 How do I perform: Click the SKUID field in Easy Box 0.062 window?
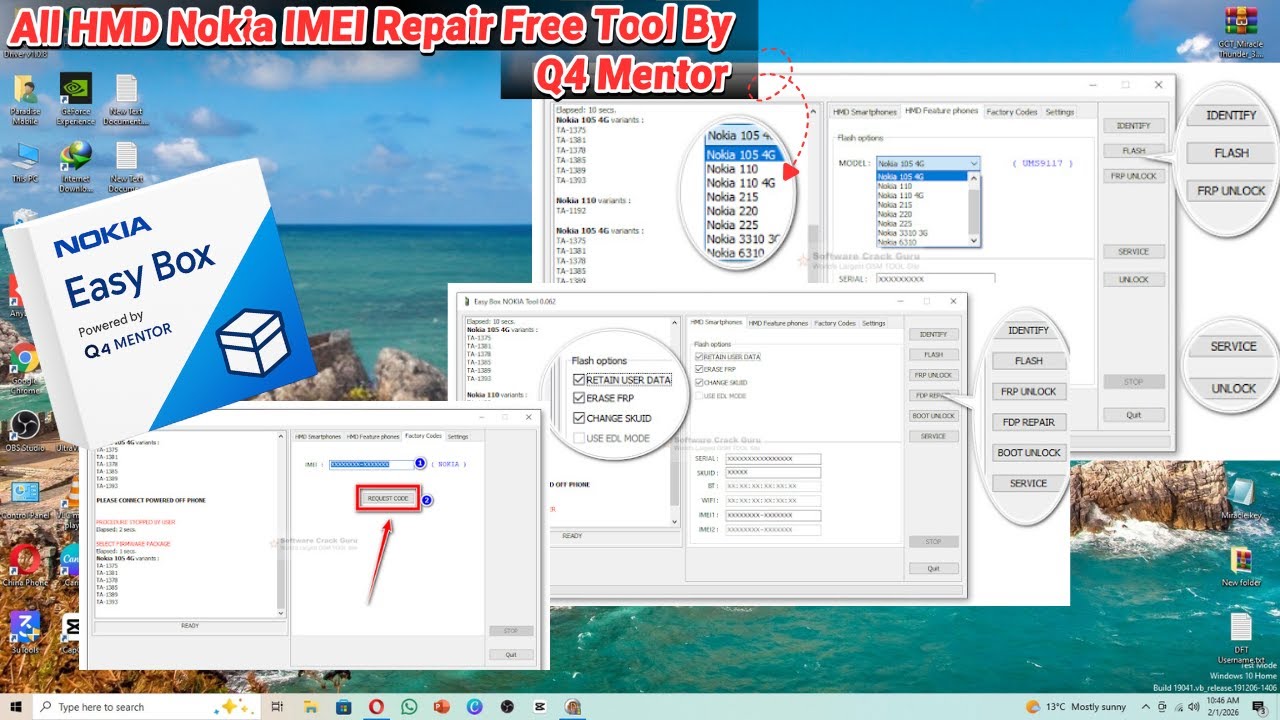773,472
